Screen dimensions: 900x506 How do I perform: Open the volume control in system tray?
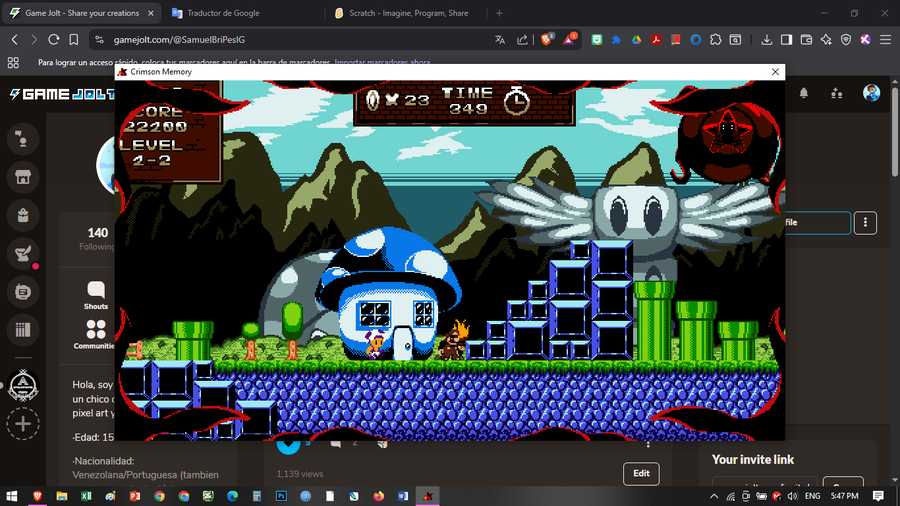pos(793,496)
